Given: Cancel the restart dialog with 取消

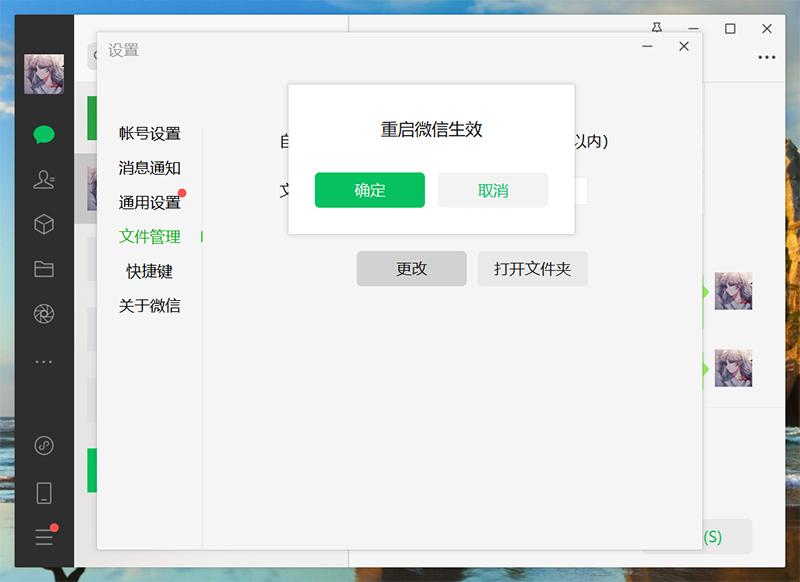Looking at the screenshot, I should pos(493,190).
